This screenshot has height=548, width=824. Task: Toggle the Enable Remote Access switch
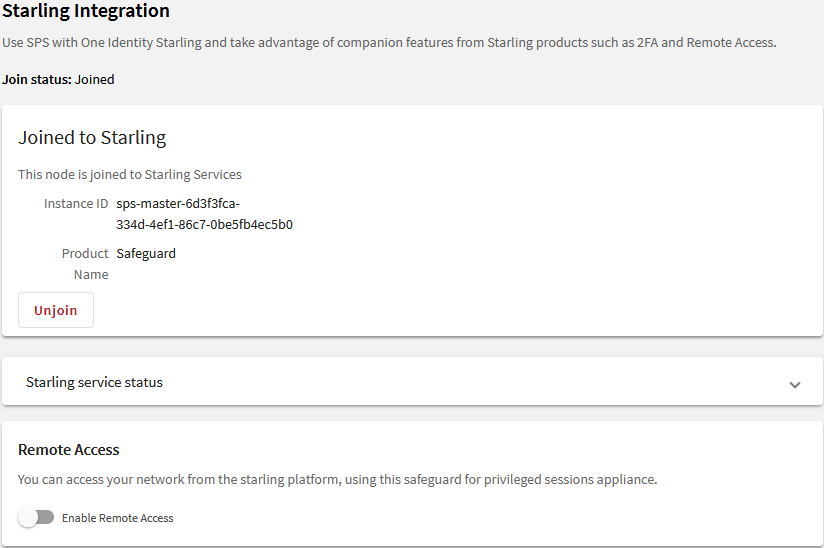click(36, 518)
